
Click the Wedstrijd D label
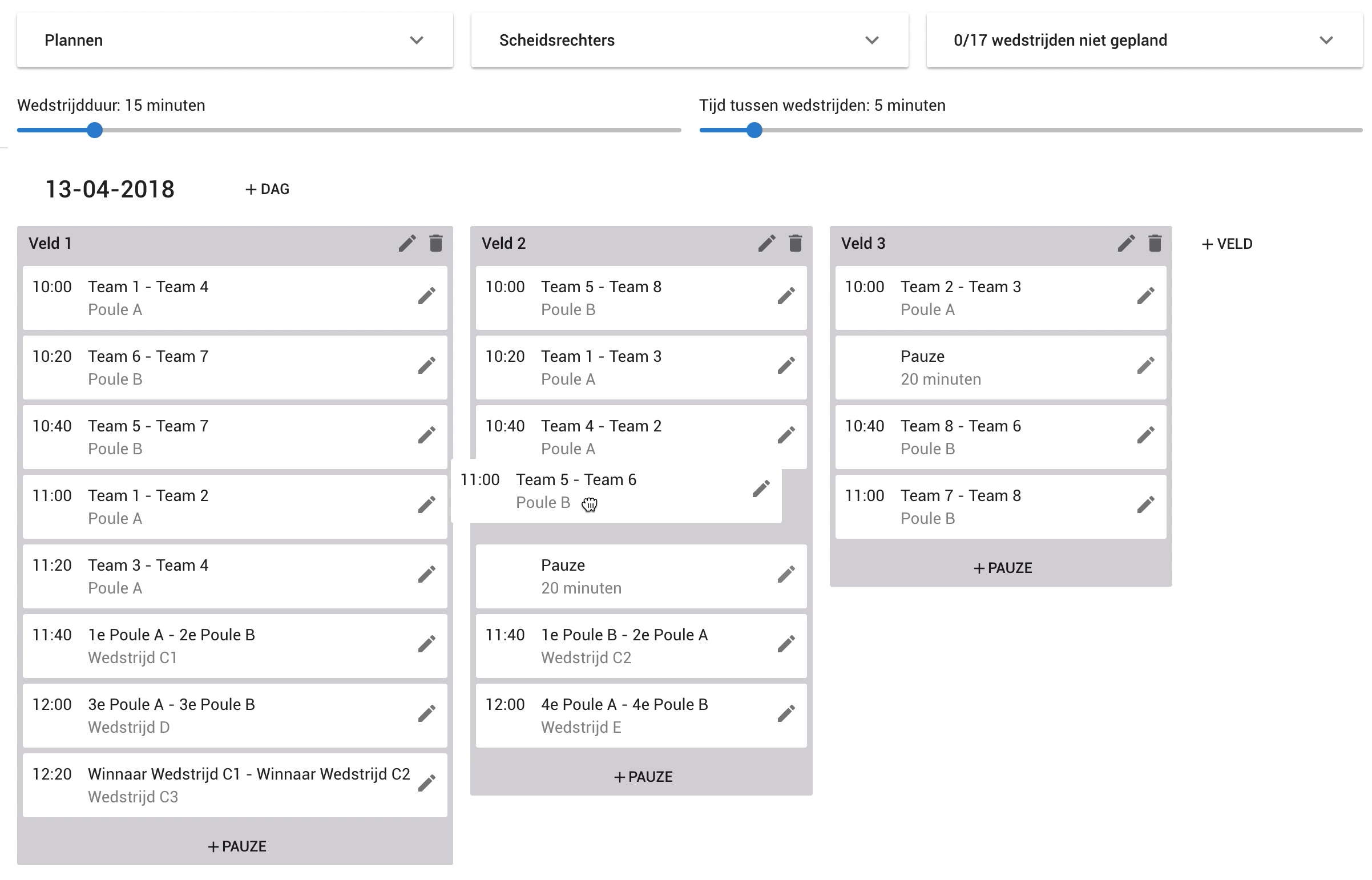click(128, 728)
